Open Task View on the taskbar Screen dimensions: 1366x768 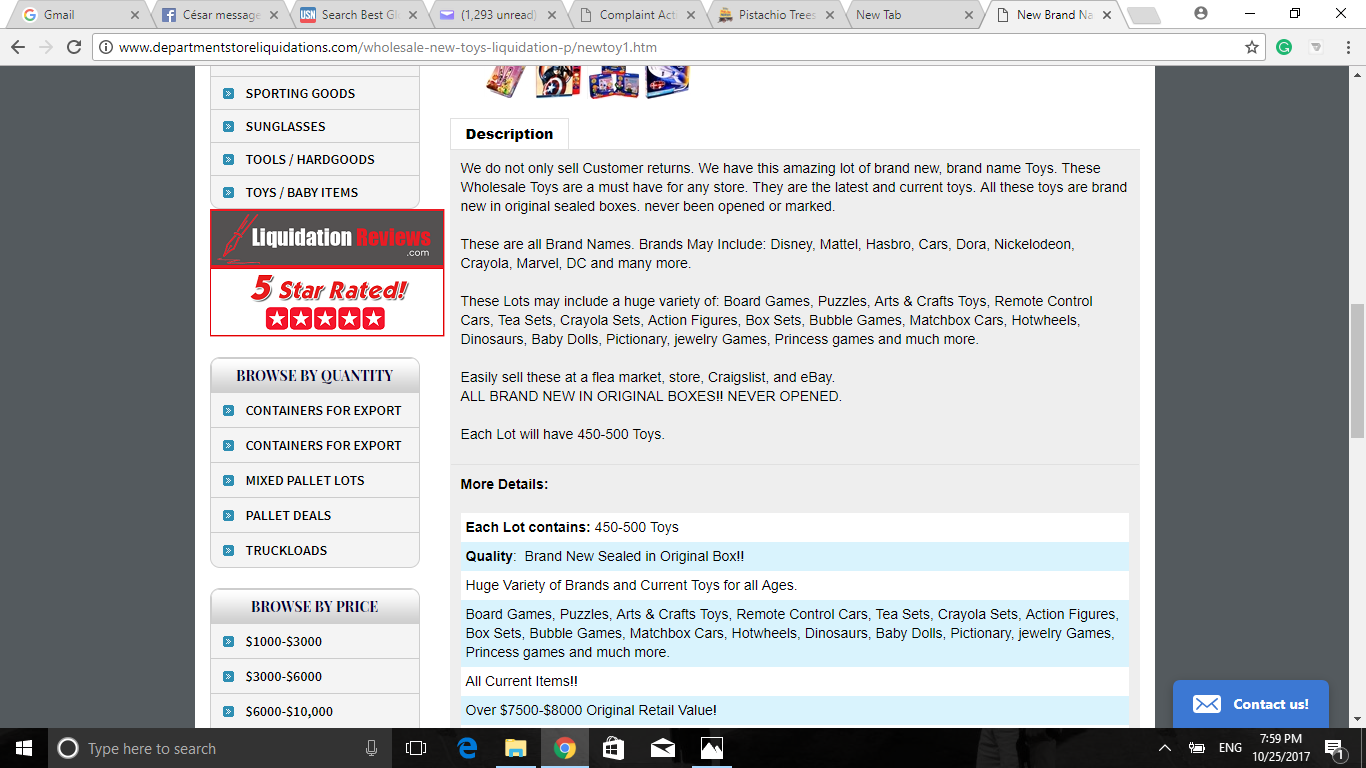[x=416, y=748]
